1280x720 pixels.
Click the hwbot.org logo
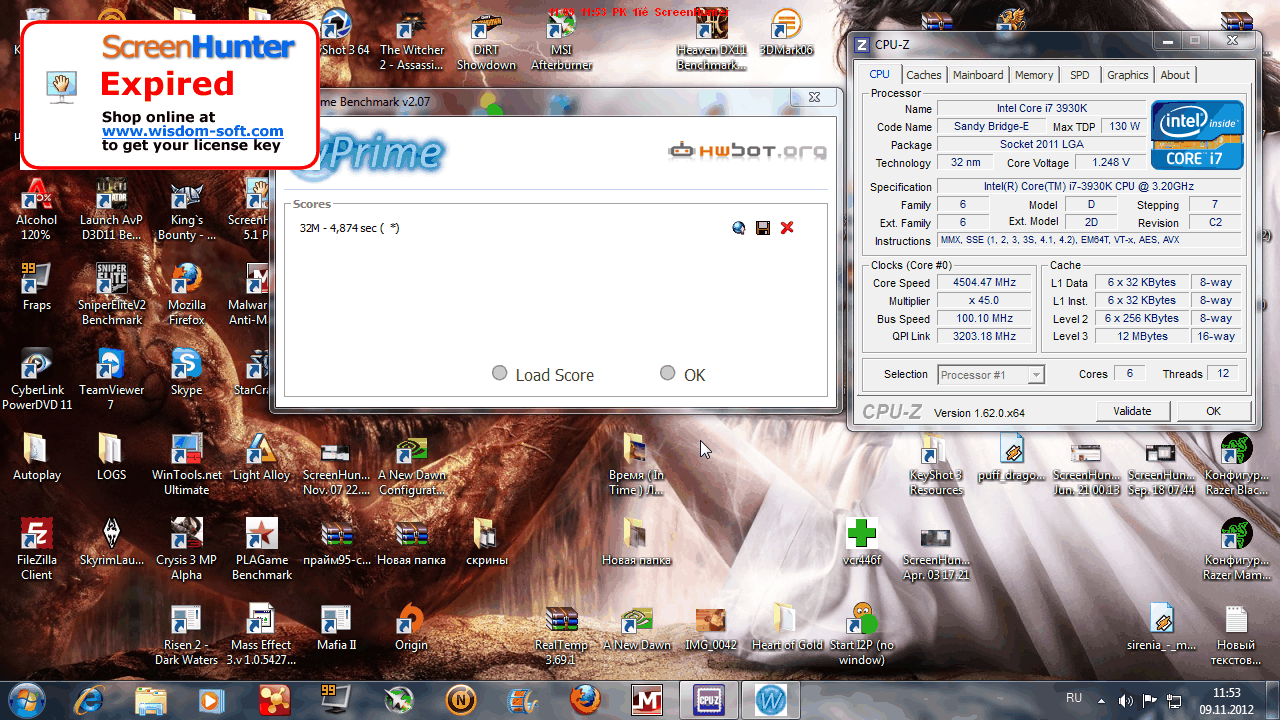[x=747, y=152]
